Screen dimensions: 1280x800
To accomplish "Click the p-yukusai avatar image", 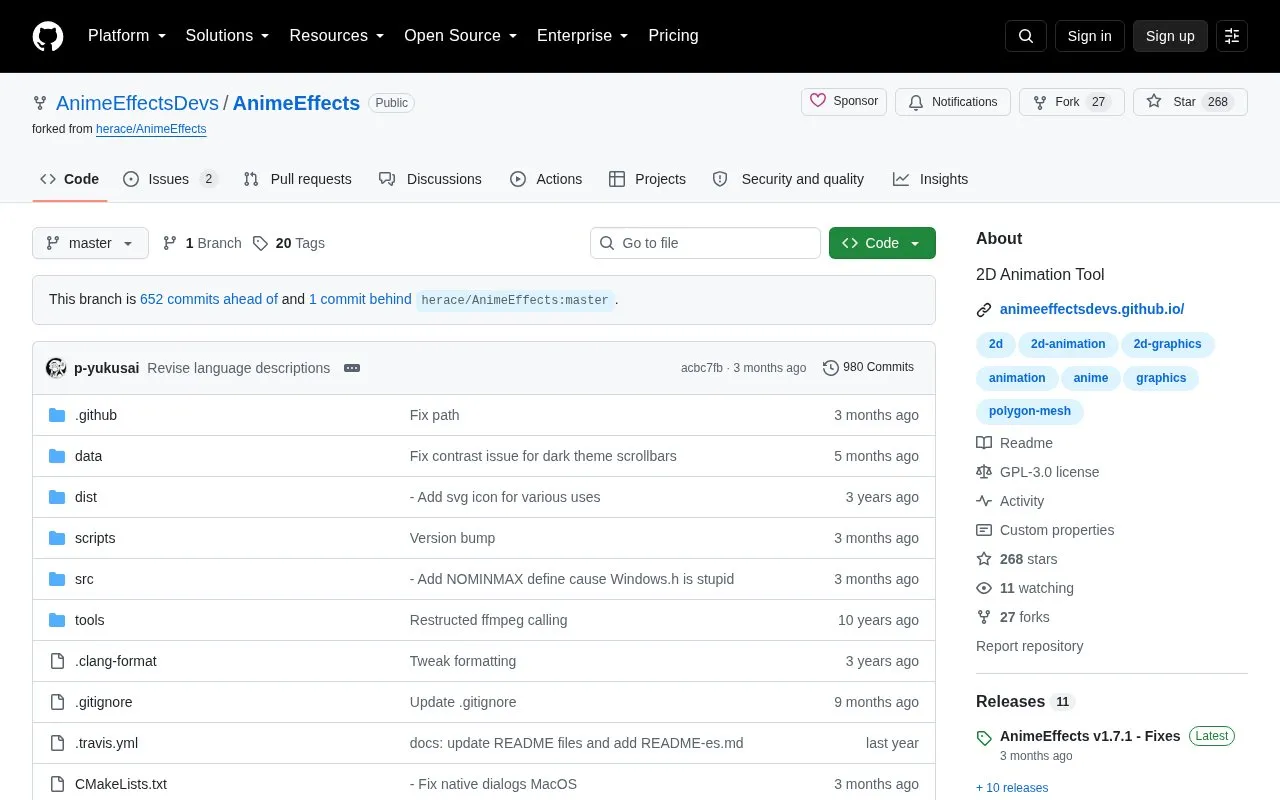I will (56, 368).
